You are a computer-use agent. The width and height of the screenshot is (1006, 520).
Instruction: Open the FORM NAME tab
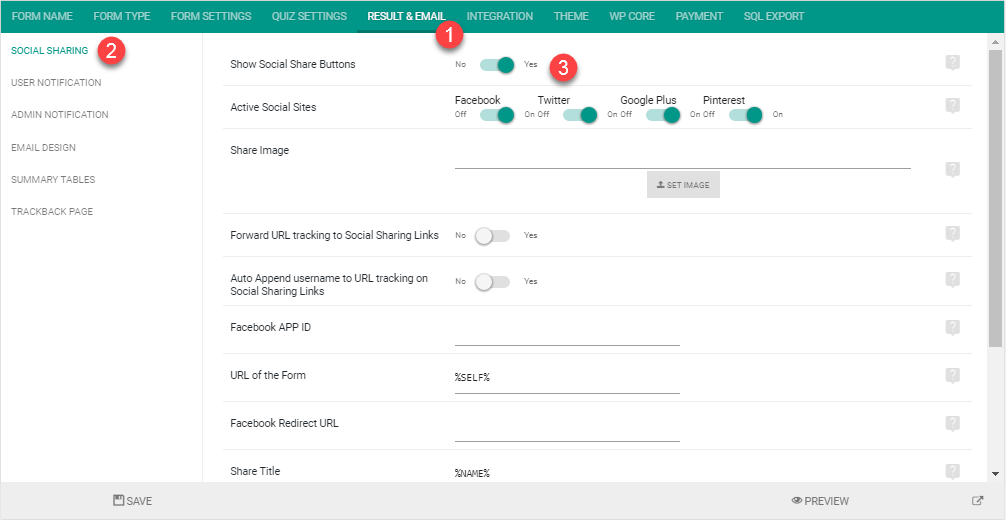click(42, 17)
